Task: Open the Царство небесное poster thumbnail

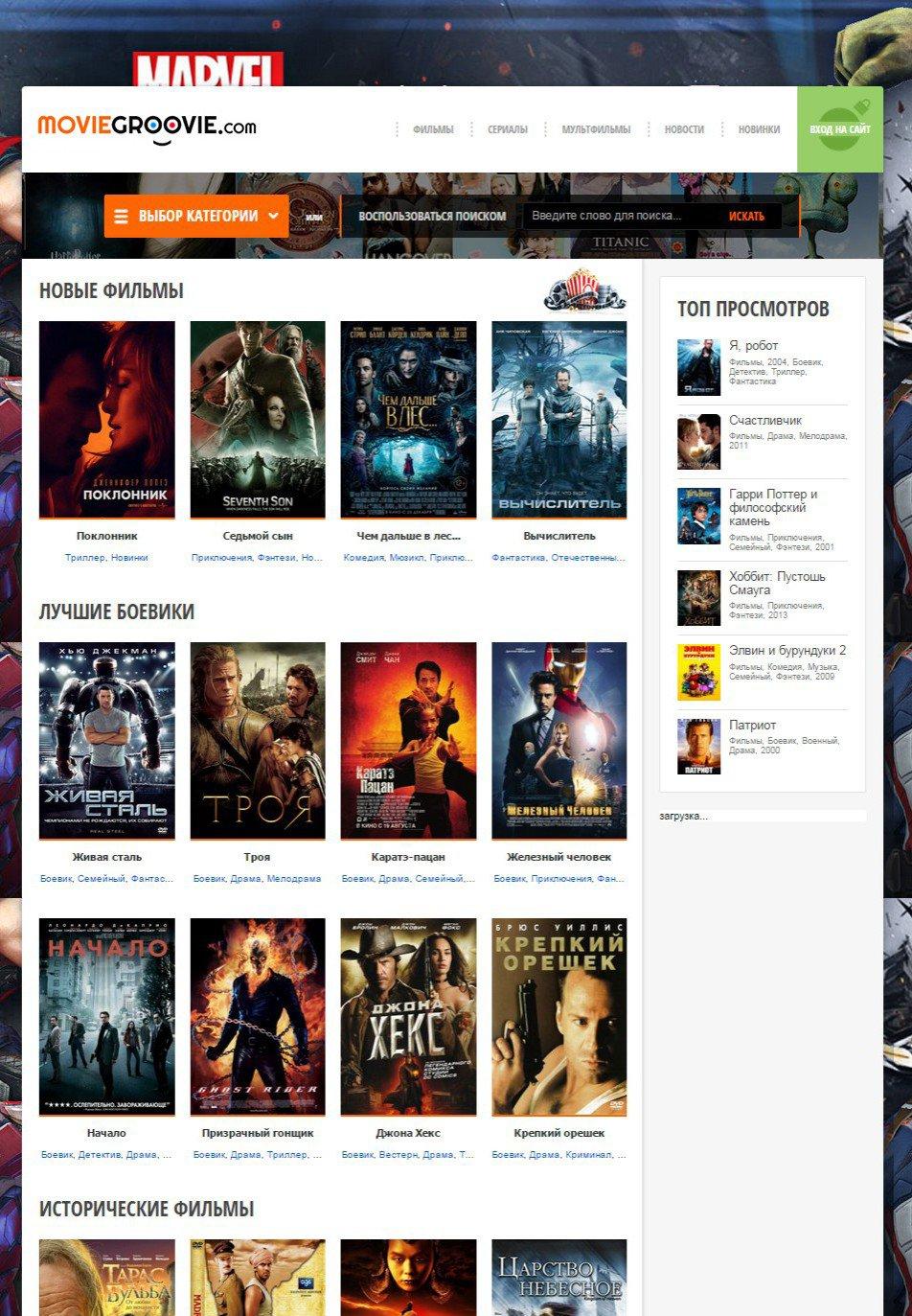Action: [559, 1278]
